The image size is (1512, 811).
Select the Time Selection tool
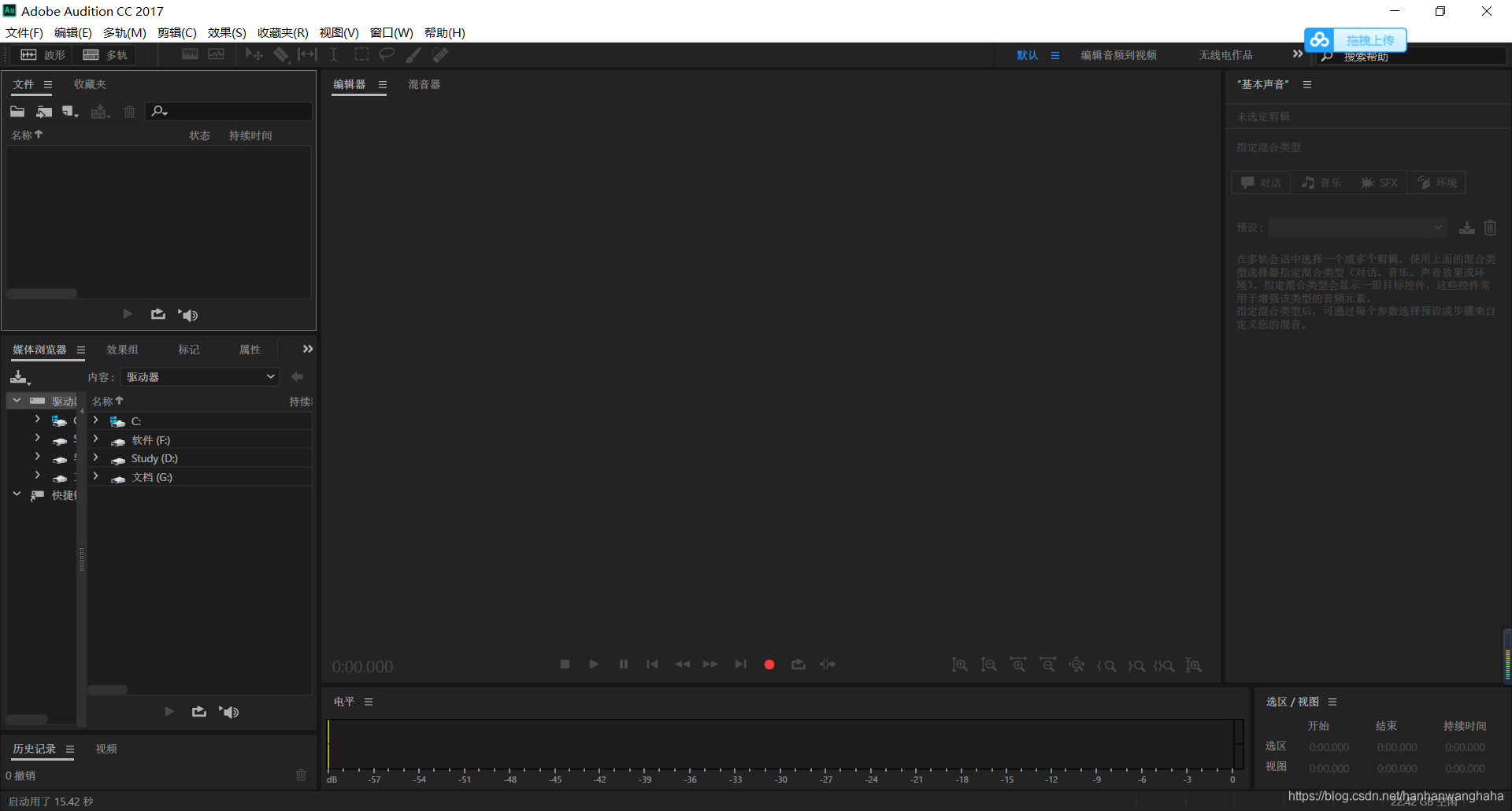pyautogui.click(x=334, y=54)
